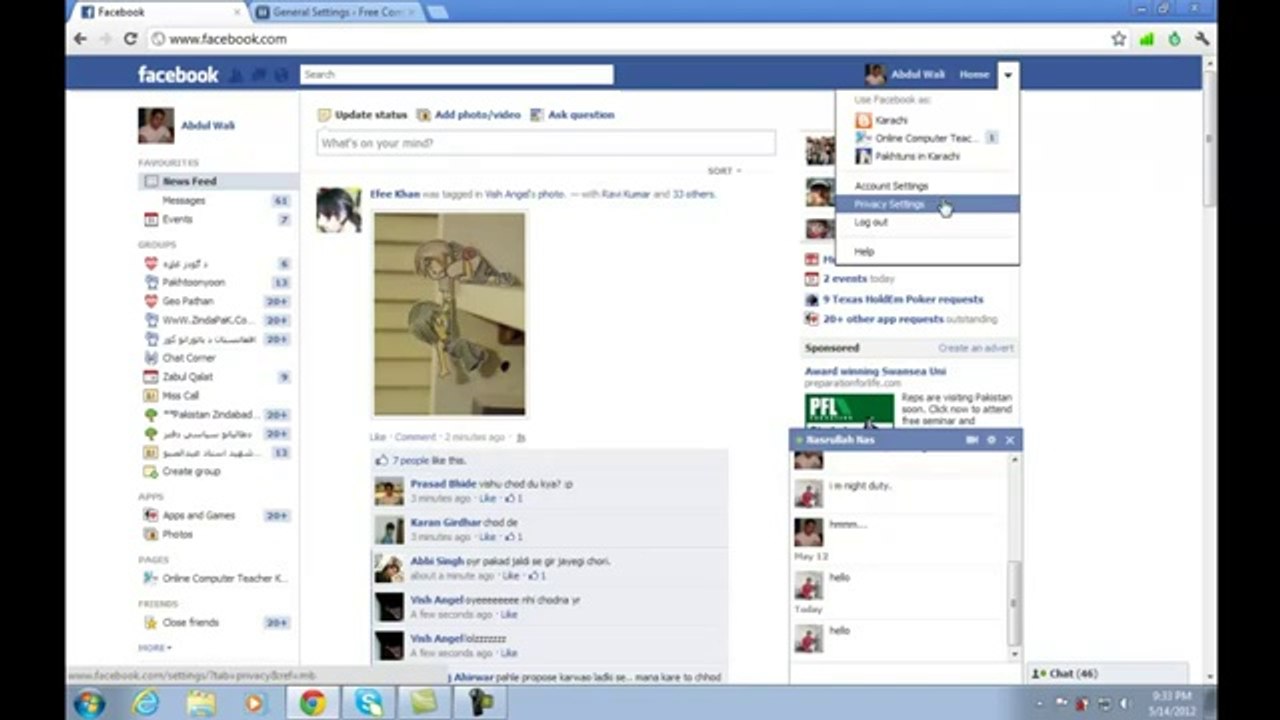Viewport: 1280px width, 720px height.
Task: Click the Photos icon in the sidebar
Action: click(151, 535)
